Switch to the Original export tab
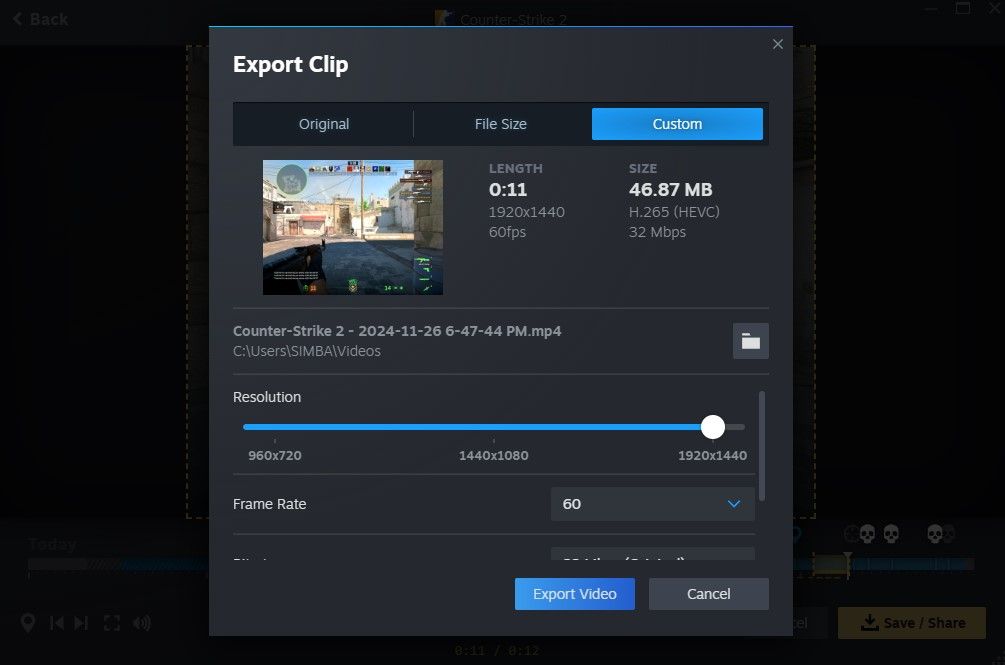Viewport: 1005px width, 665px height. point(324,124)
